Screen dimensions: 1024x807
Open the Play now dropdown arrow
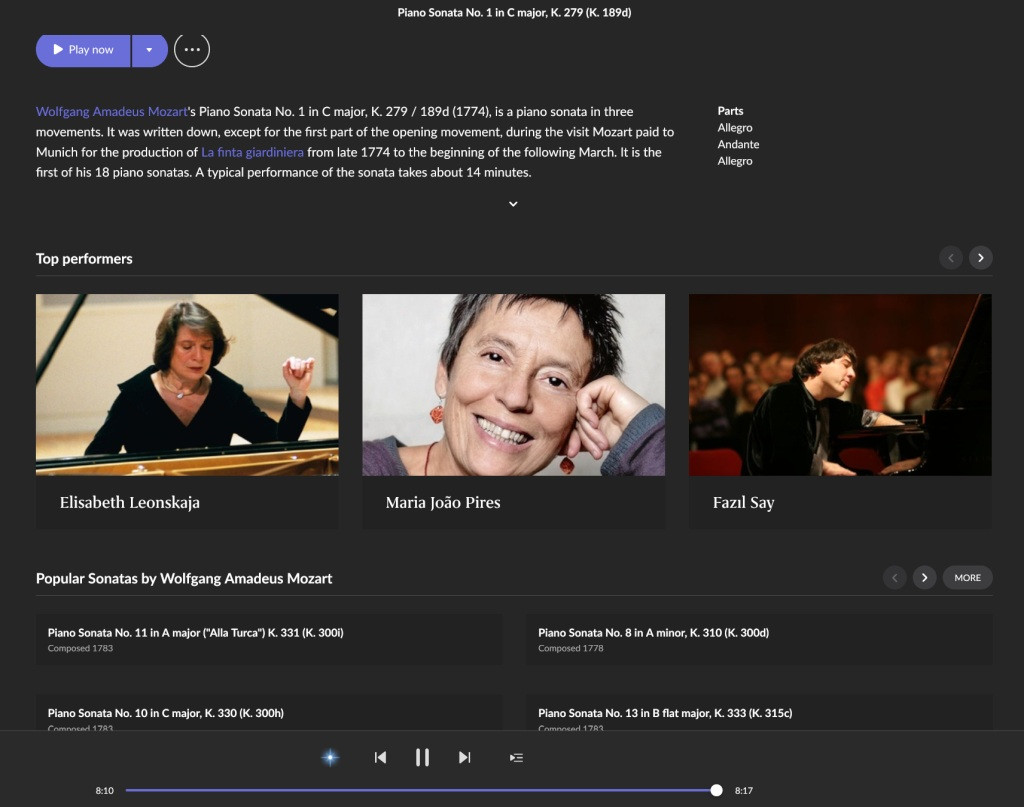[x=149, y=49]
